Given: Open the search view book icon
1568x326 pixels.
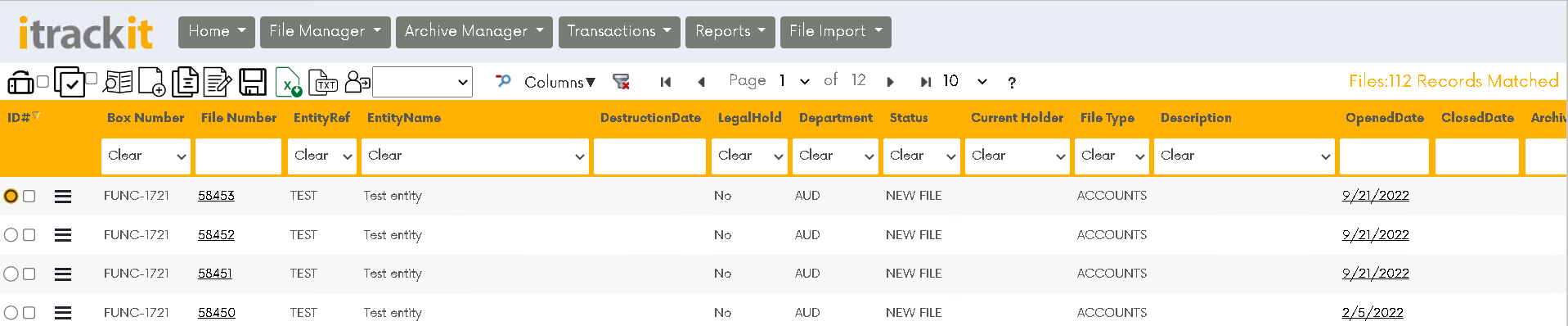Looking at the screenshot, I should tap(118, 82).
